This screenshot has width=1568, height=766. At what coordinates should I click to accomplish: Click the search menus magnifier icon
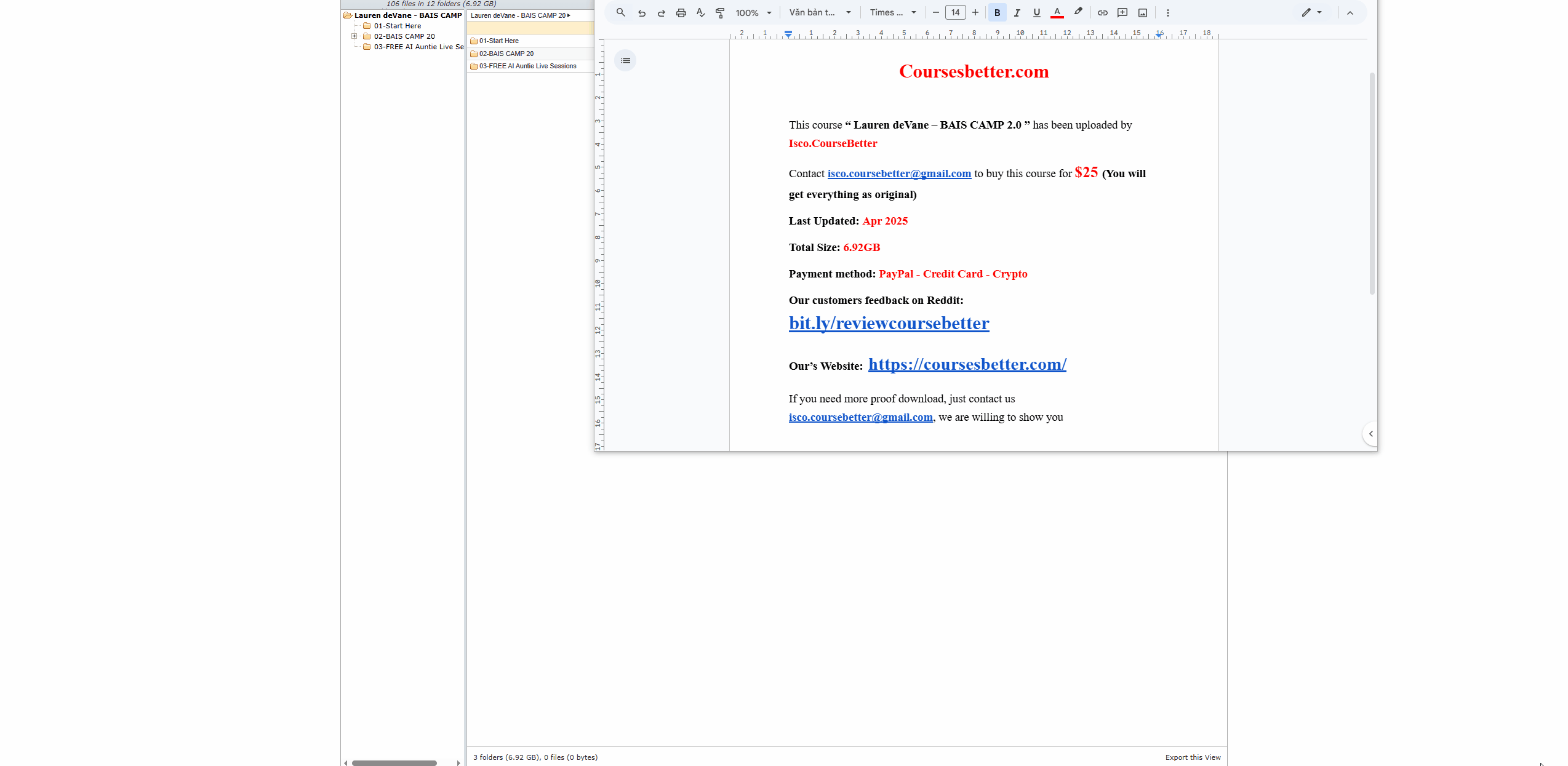[x=620, y=12]
